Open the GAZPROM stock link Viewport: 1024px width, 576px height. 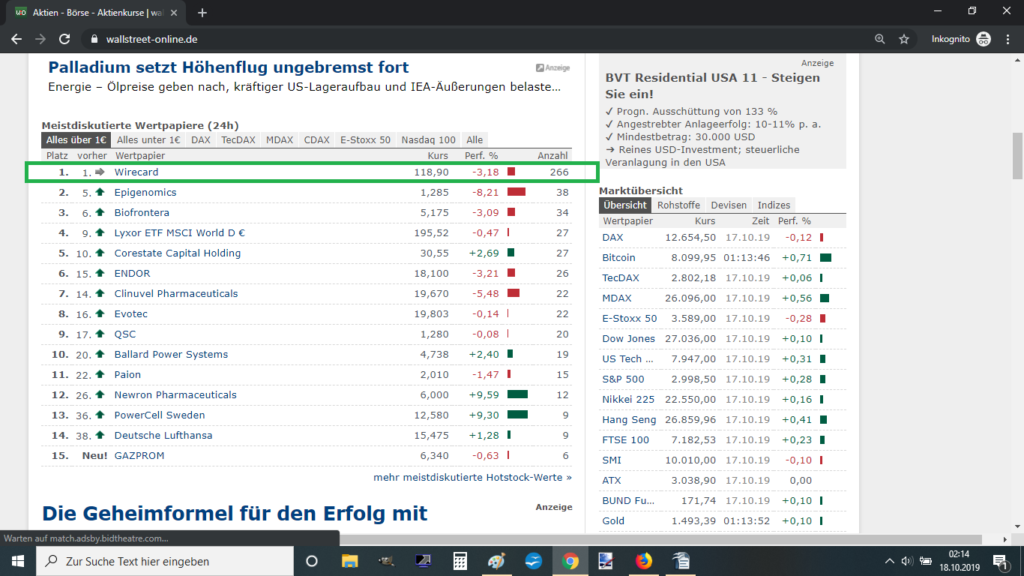click(139, 456)
